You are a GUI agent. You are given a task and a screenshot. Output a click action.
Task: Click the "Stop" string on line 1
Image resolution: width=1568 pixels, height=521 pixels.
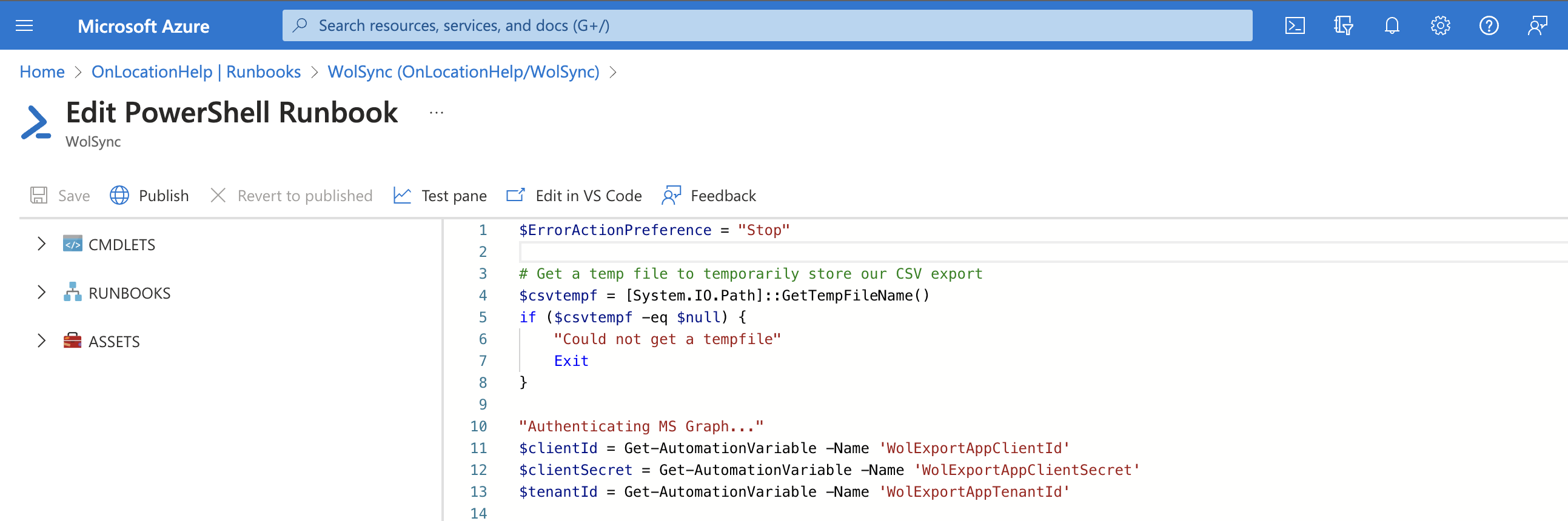point(763,230)
